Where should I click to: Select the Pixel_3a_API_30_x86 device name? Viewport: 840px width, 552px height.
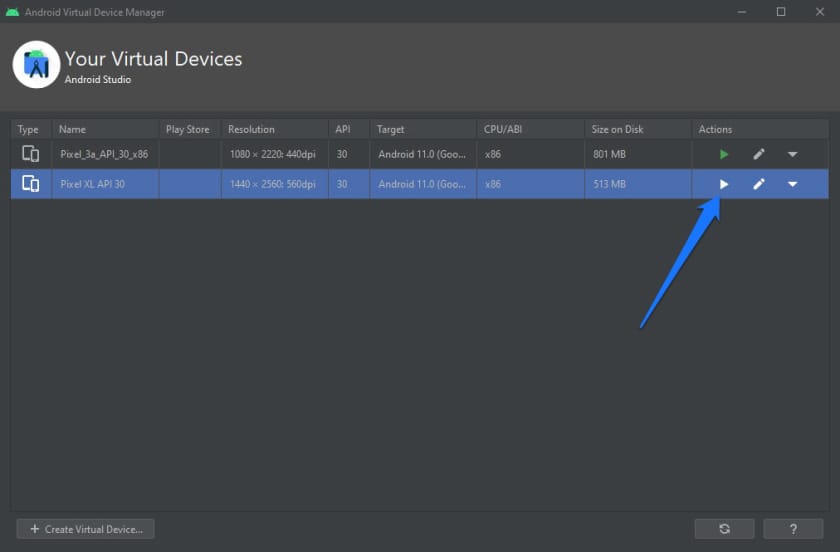click(104, 154)
